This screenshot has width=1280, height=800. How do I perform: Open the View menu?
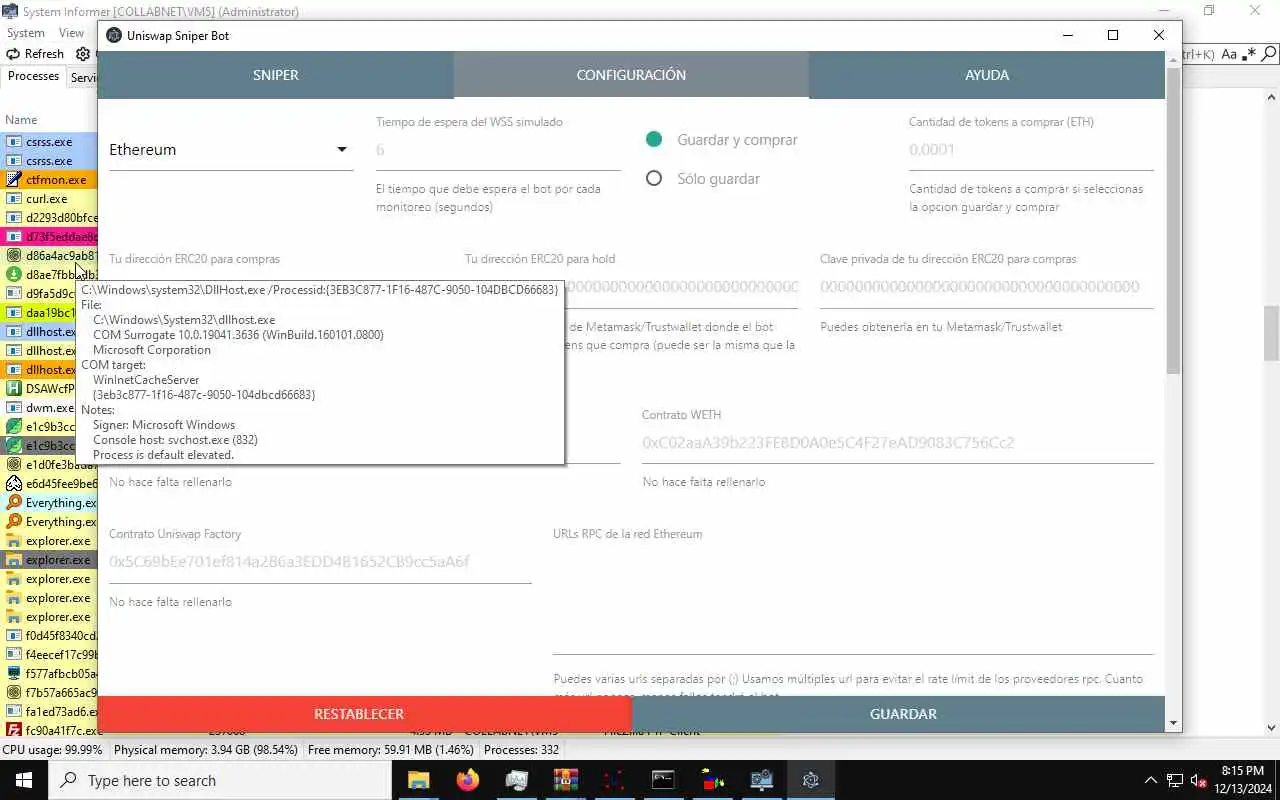click(72, 33)
